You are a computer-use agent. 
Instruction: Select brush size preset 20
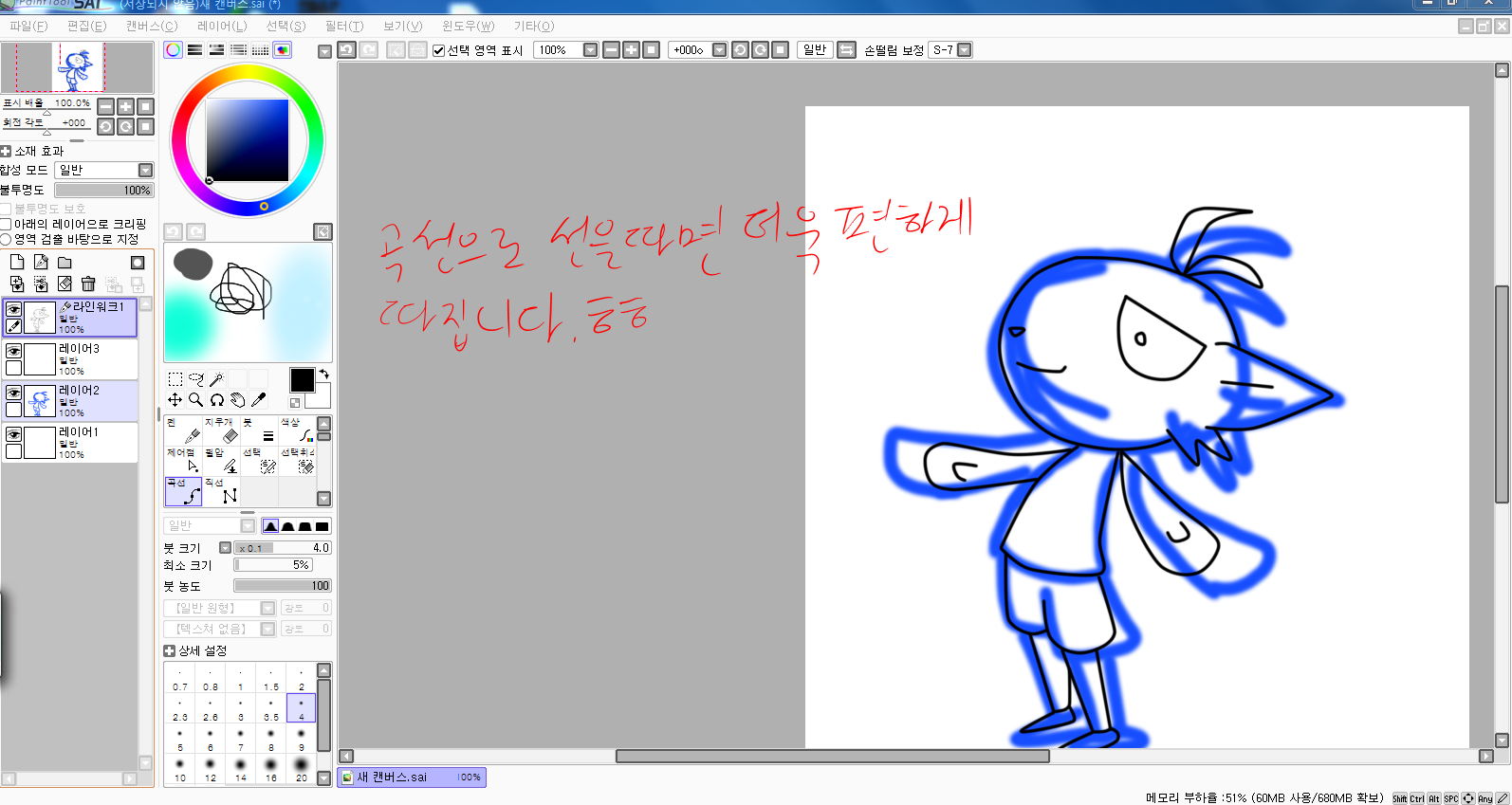point(302,769)
